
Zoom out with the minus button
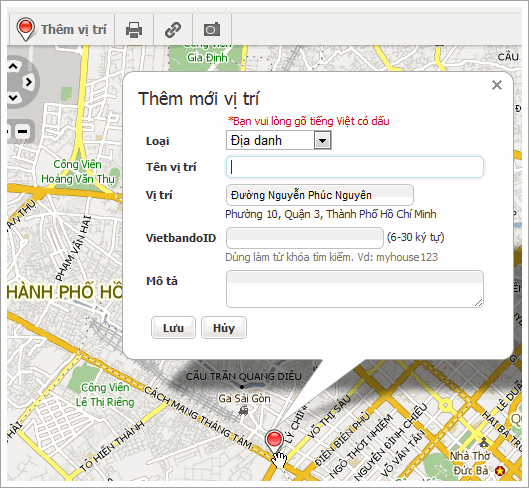(23, 131)
